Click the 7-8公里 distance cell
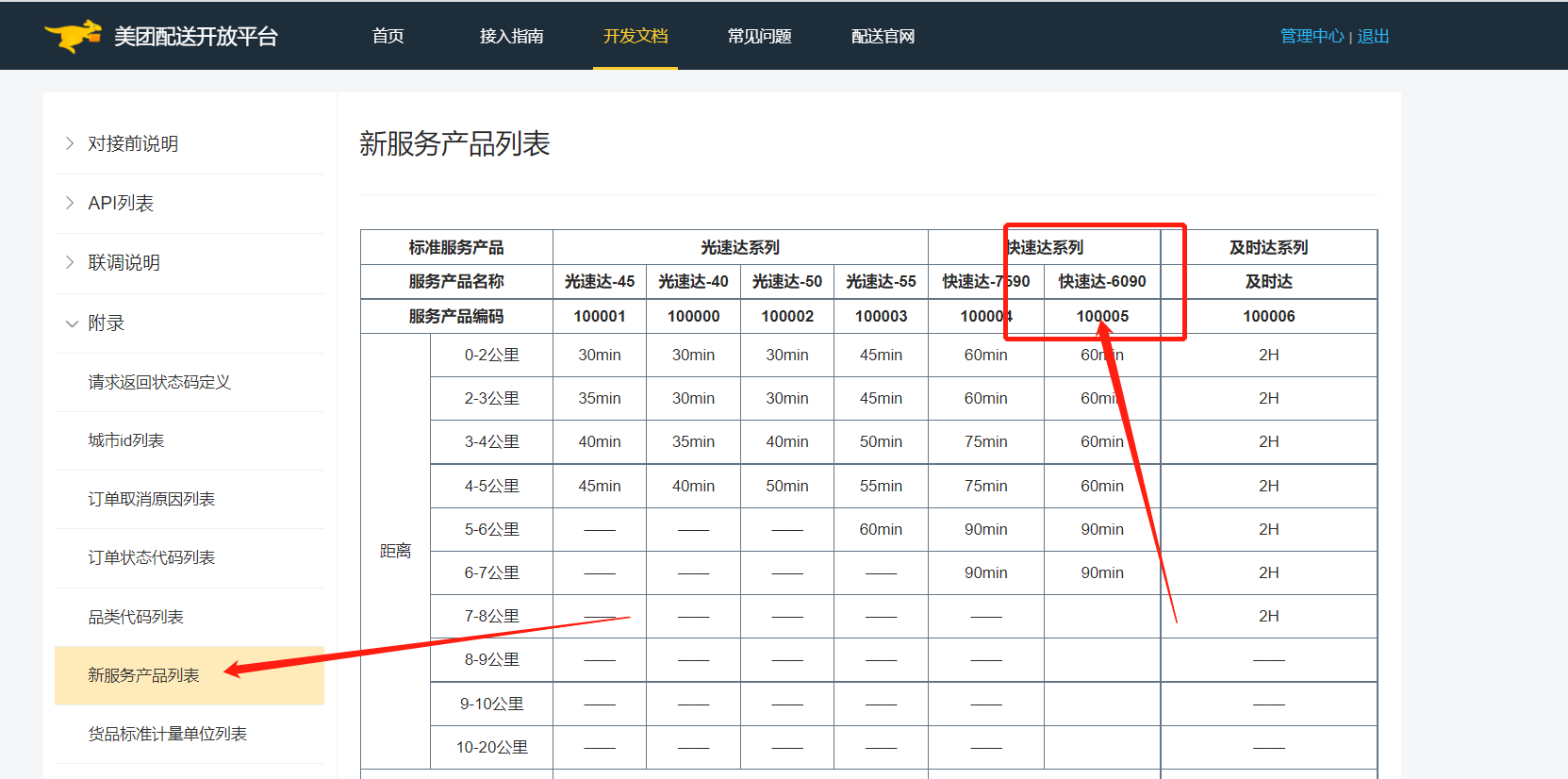Screen dimensions: 1568x779 491,616
